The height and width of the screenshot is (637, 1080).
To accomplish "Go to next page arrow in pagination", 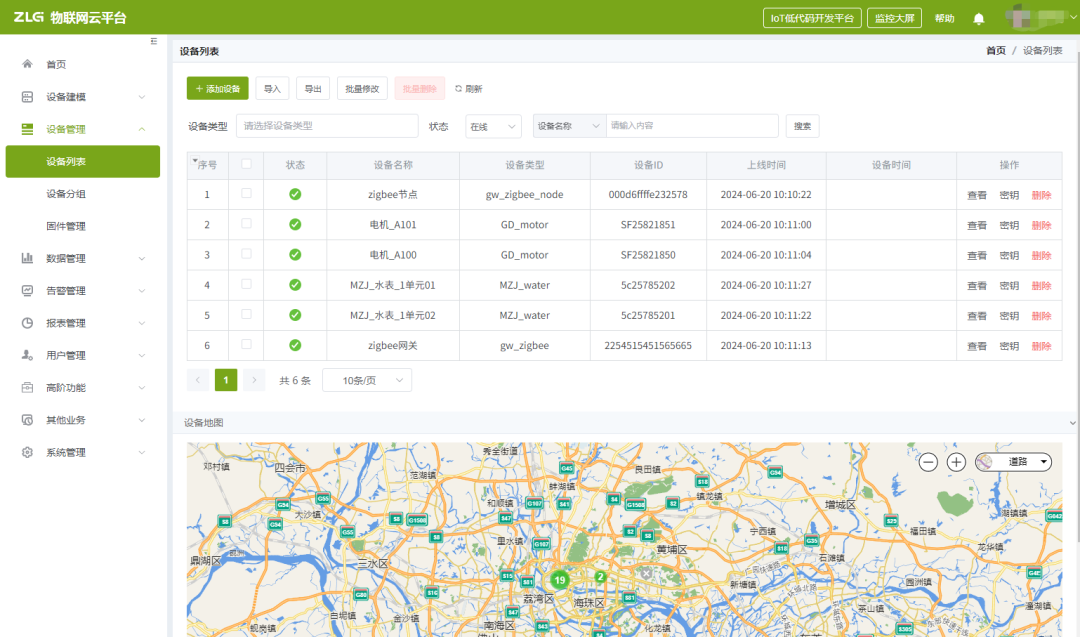I will [x=254, y=380].
